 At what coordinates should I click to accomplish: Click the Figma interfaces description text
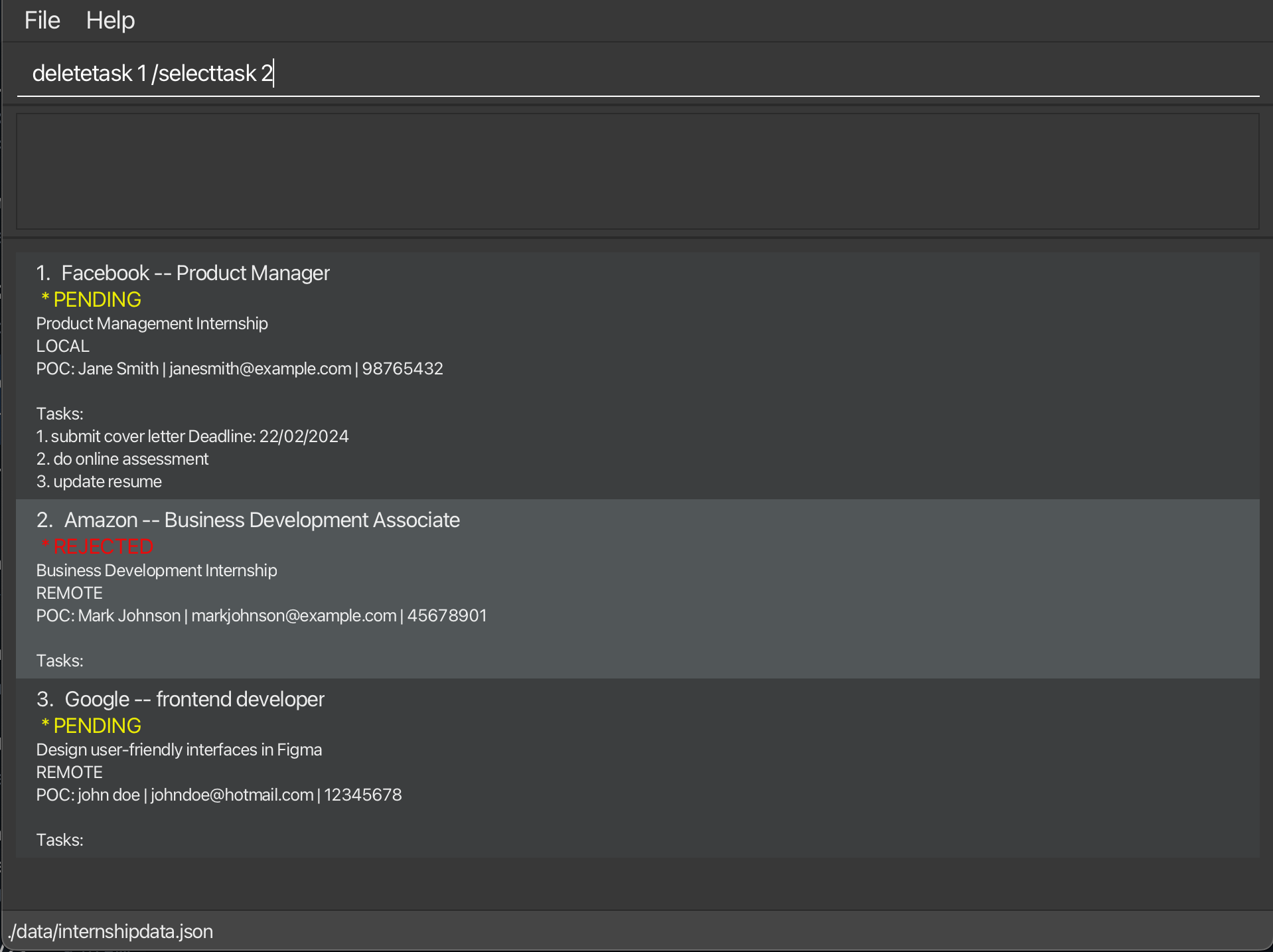click(179, 750)
